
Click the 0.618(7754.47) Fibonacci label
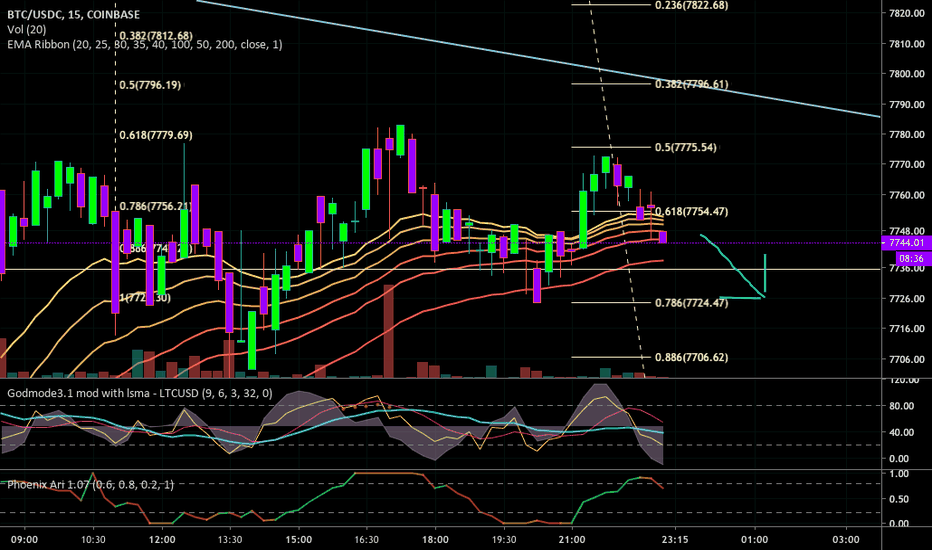(x=691, y=212)
